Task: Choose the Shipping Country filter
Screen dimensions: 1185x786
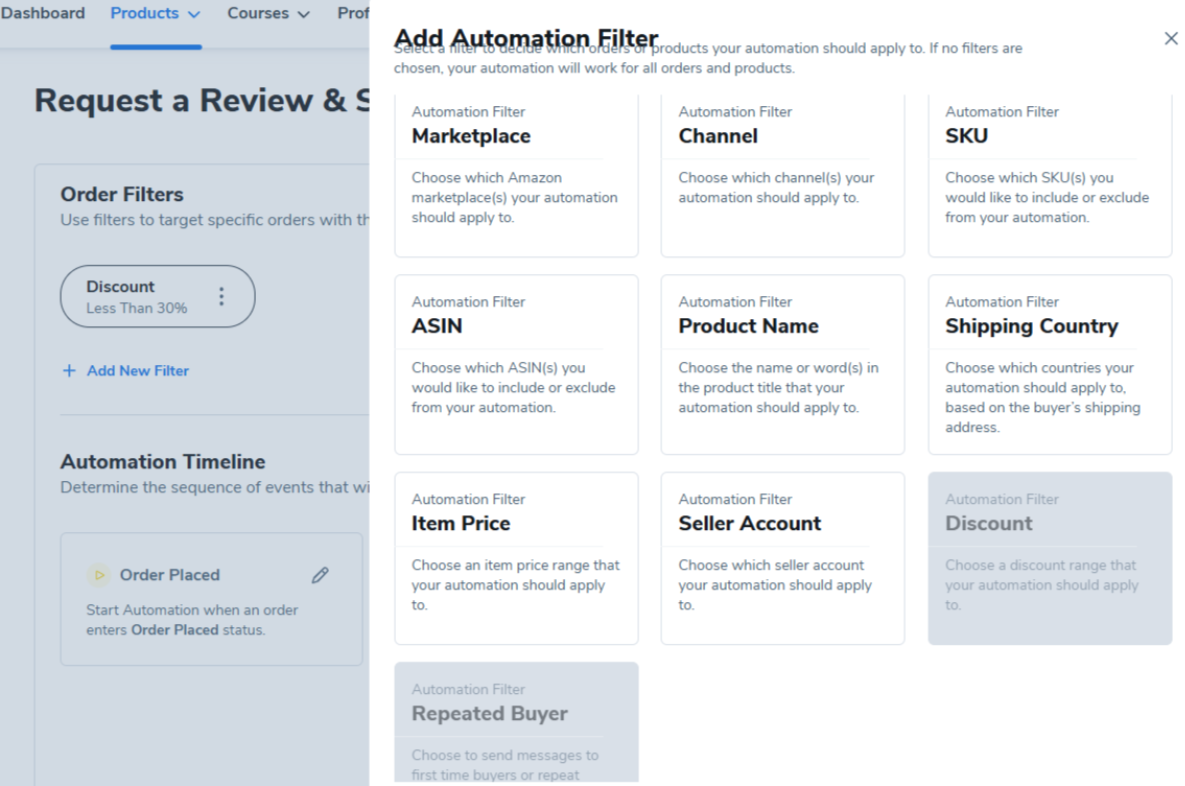Action: coord(1049,365)
